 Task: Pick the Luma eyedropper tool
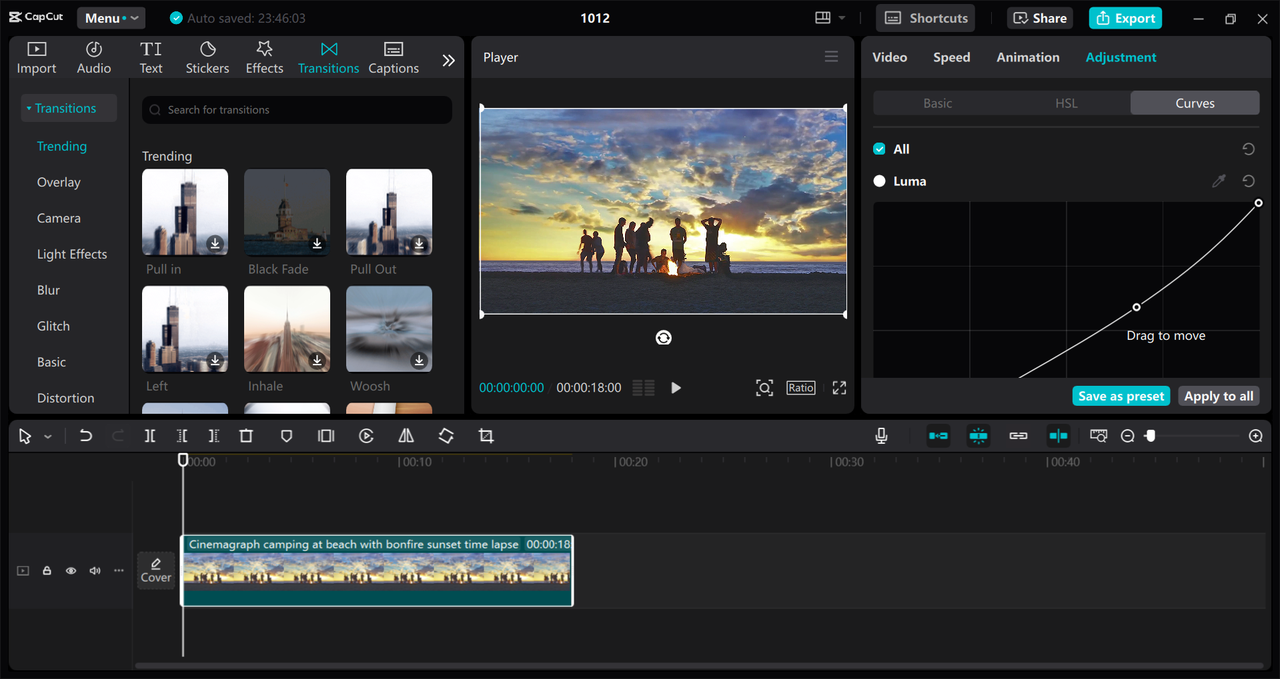(1218, 181)
